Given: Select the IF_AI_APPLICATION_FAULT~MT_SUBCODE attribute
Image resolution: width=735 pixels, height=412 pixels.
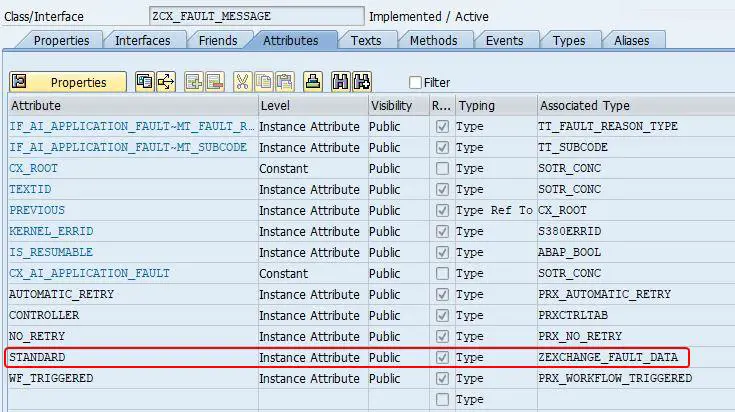Looking at the screenshot, I should [x=128, y=147].
